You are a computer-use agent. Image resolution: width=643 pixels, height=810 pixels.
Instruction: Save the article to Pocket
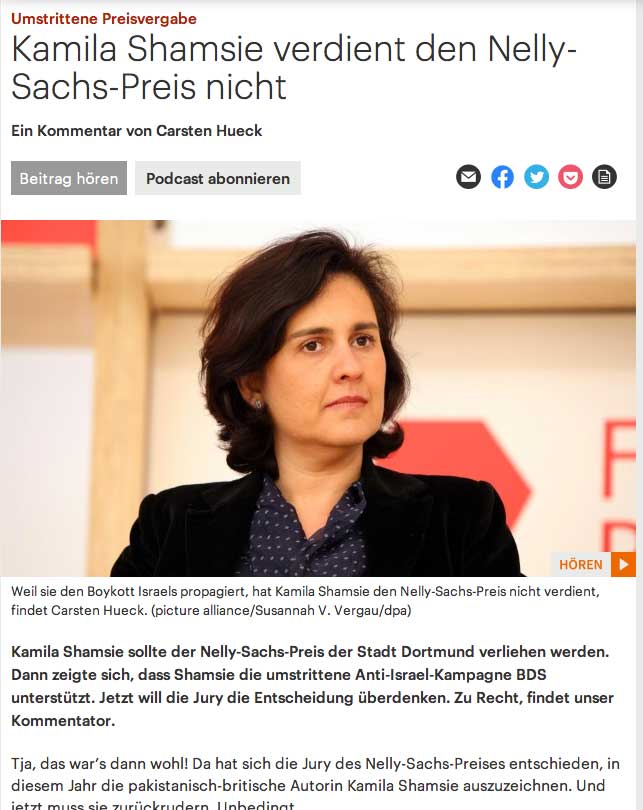point(570,177)
